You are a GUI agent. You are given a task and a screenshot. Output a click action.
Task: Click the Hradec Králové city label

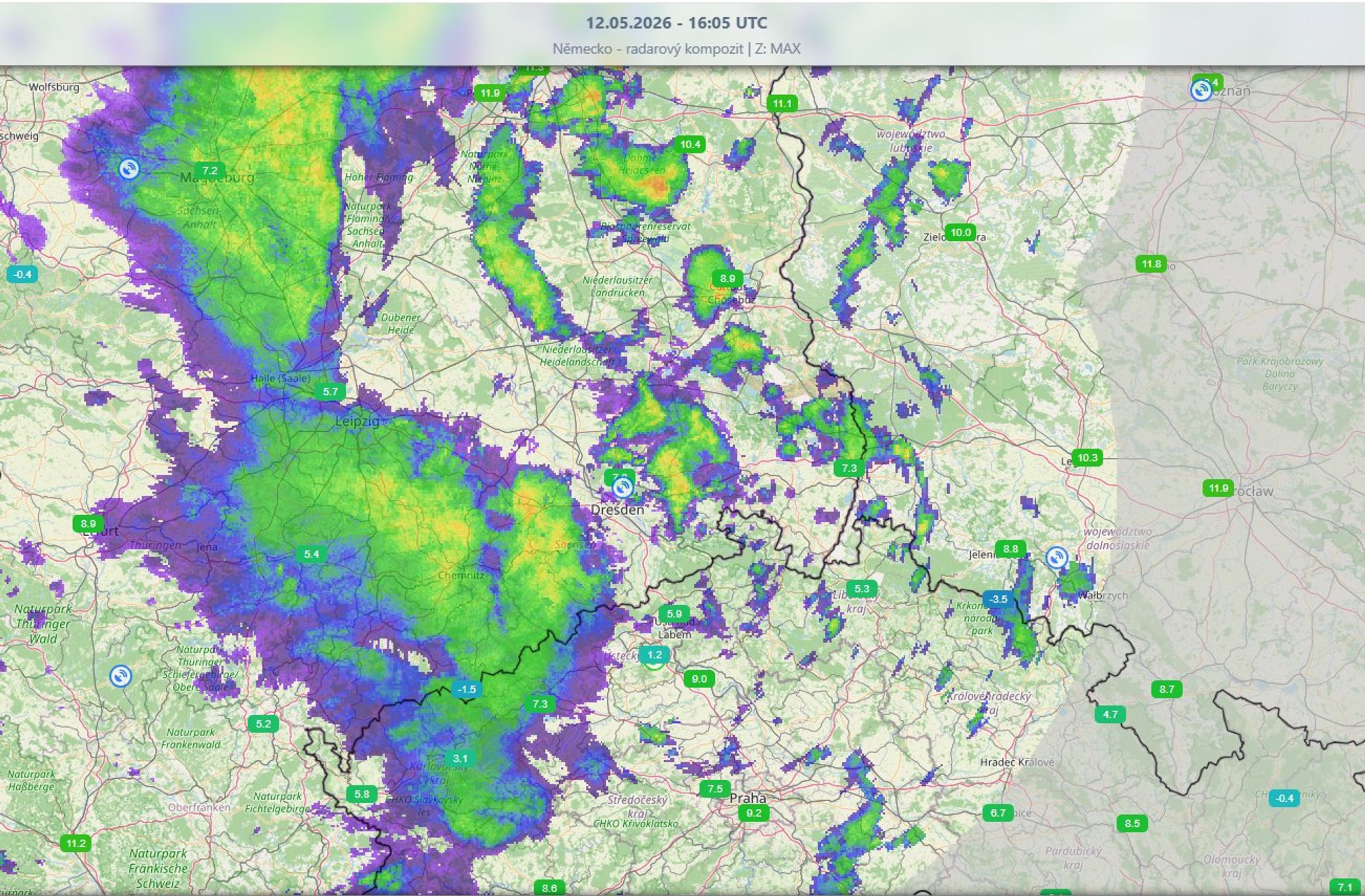pos(1017,762)
